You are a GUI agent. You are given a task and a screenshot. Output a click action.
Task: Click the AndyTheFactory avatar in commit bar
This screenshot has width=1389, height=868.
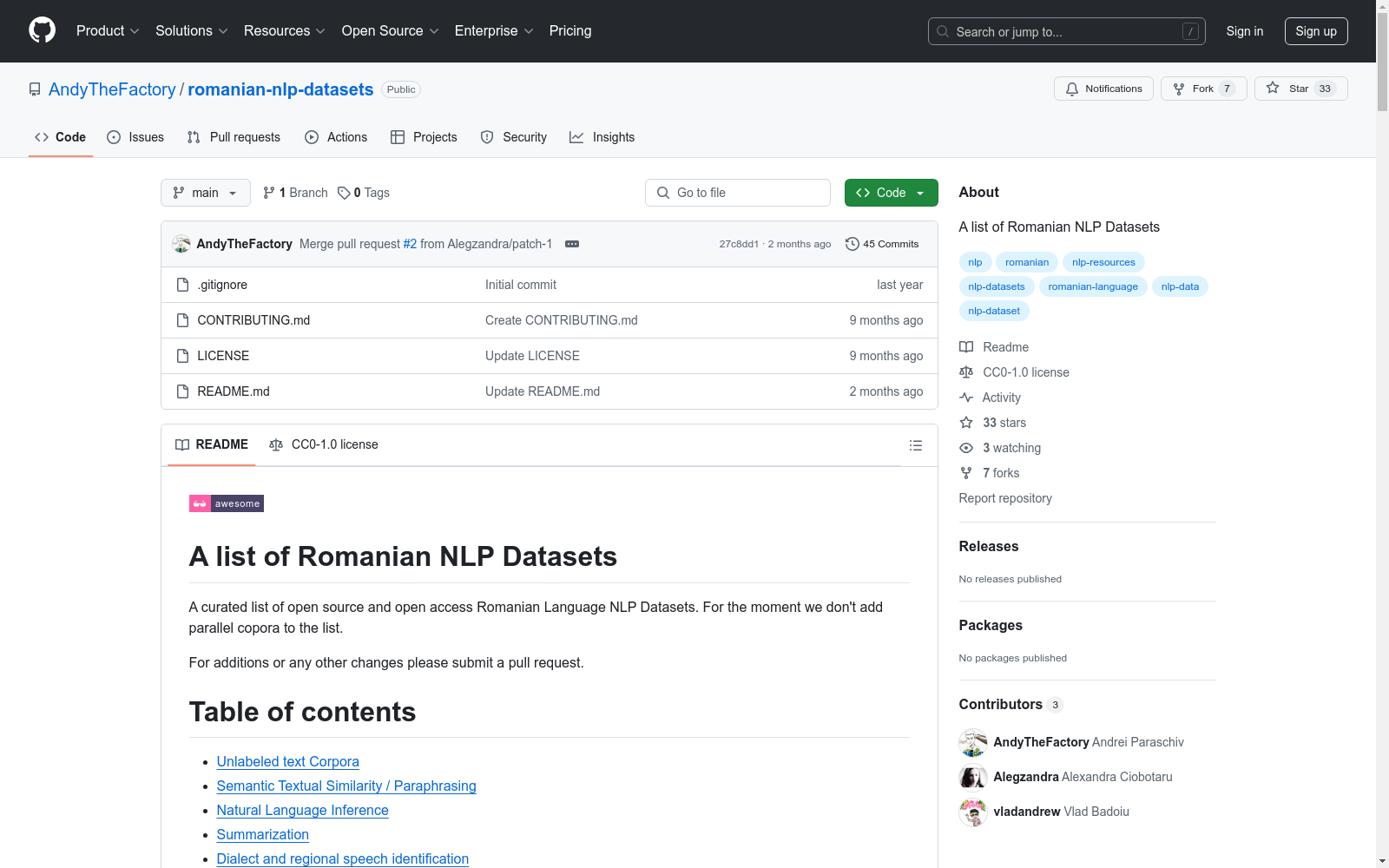(x=181, y=244)
